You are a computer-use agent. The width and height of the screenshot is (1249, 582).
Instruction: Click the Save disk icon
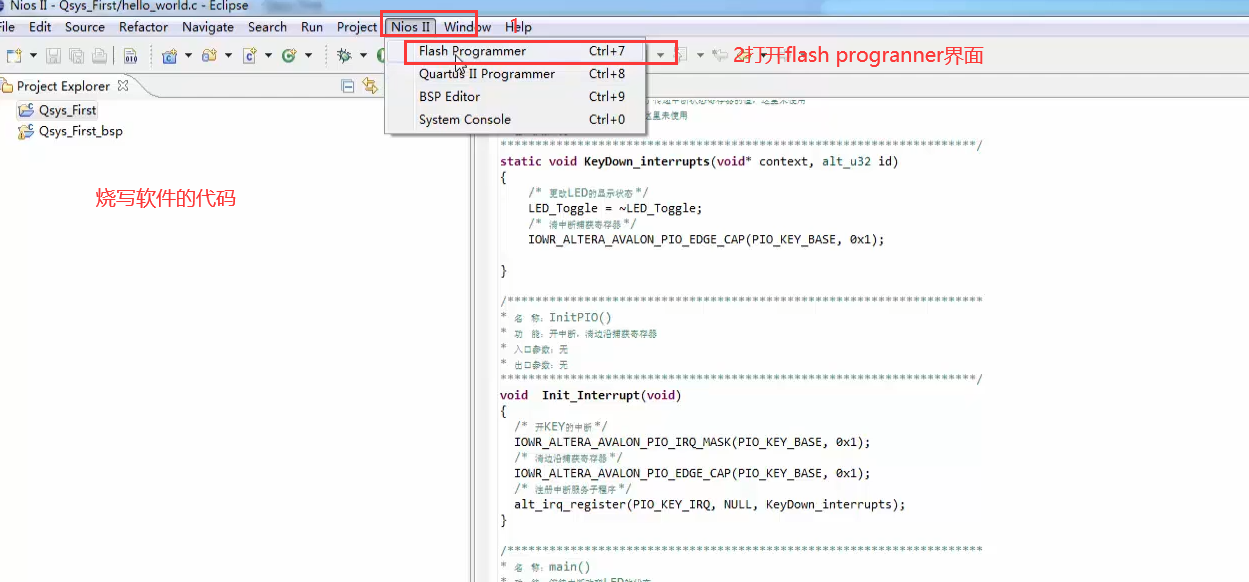(53, 55)
